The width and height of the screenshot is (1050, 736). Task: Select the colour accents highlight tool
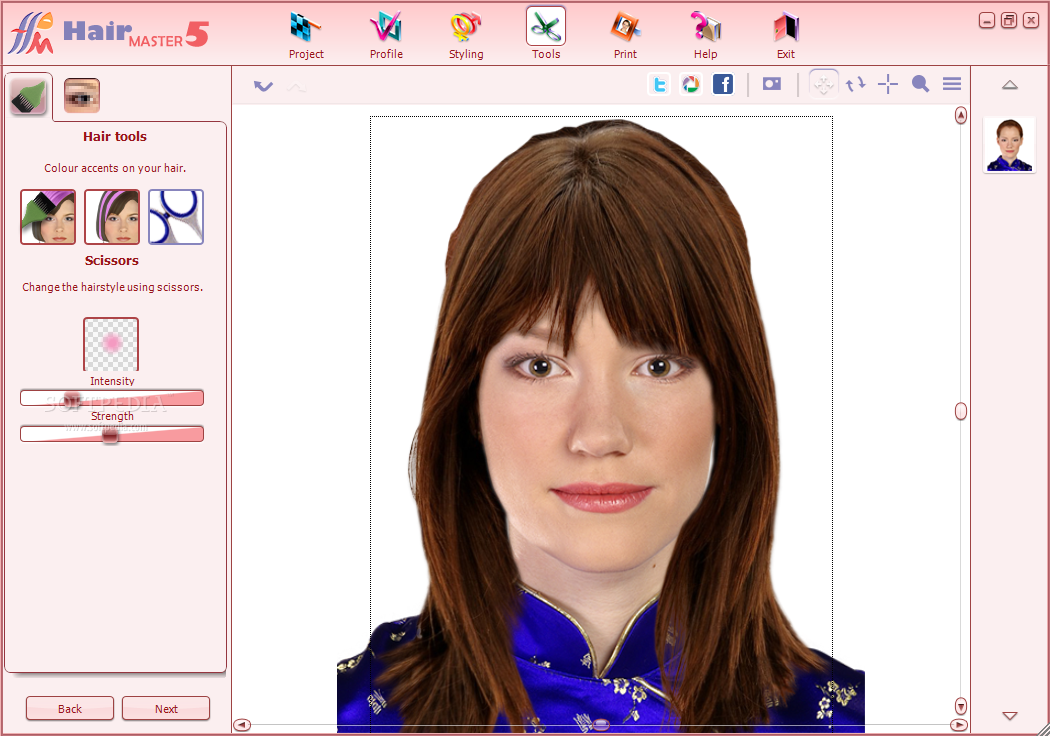(112, 217)
